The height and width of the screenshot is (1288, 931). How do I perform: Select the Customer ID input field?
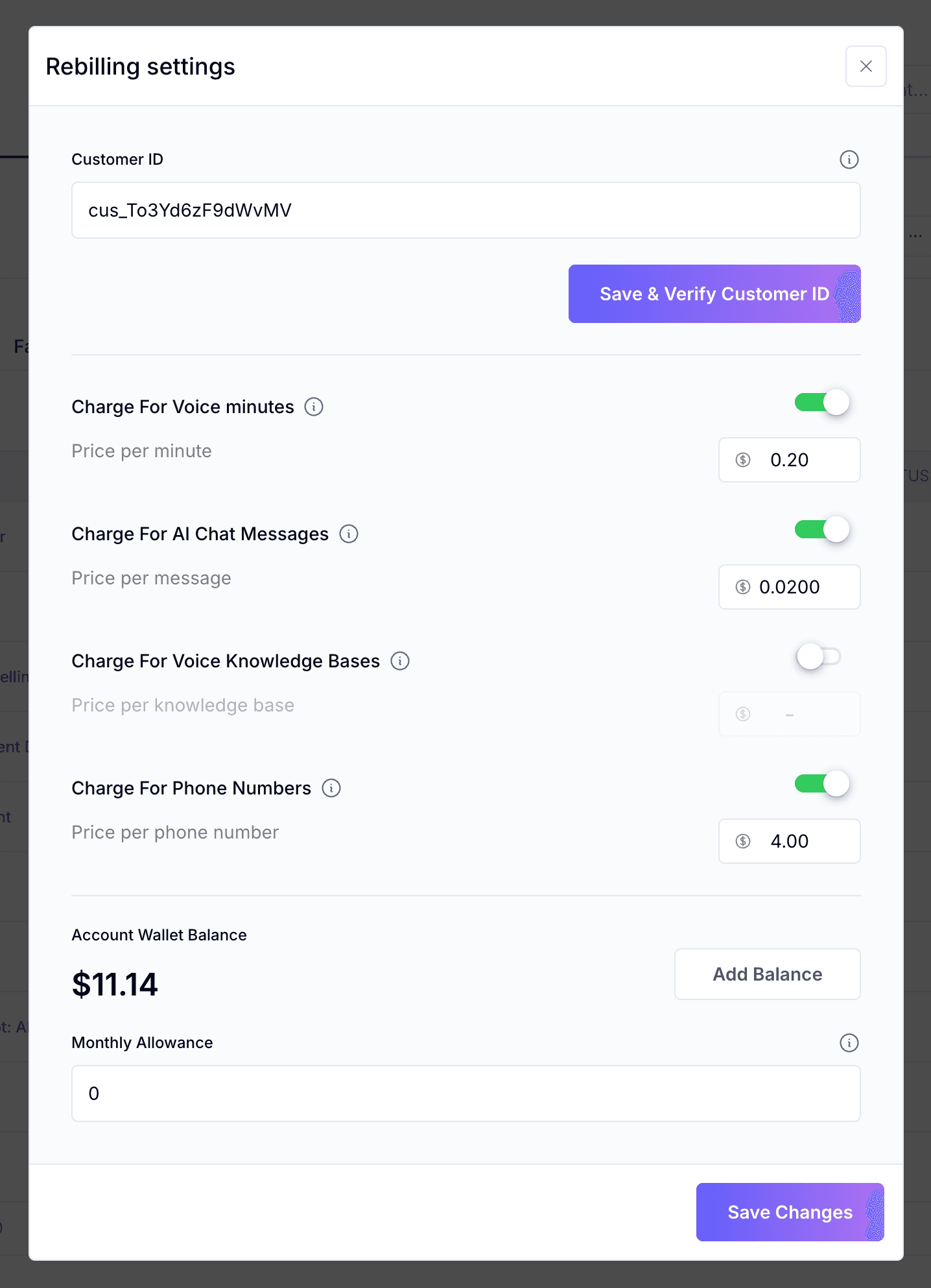(x=465, y=210)
